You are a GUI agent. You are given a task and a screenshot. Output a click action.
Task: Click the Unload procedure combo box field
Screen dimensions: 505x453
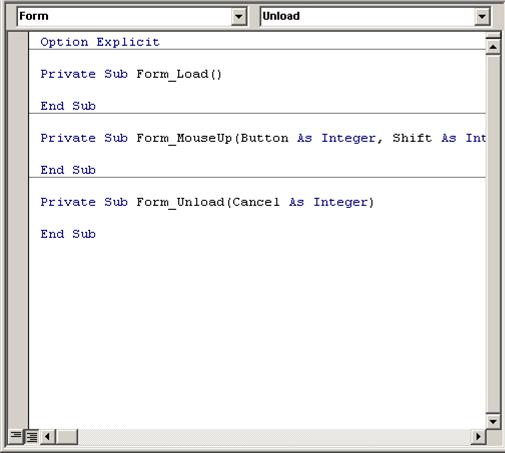point(375,16)
